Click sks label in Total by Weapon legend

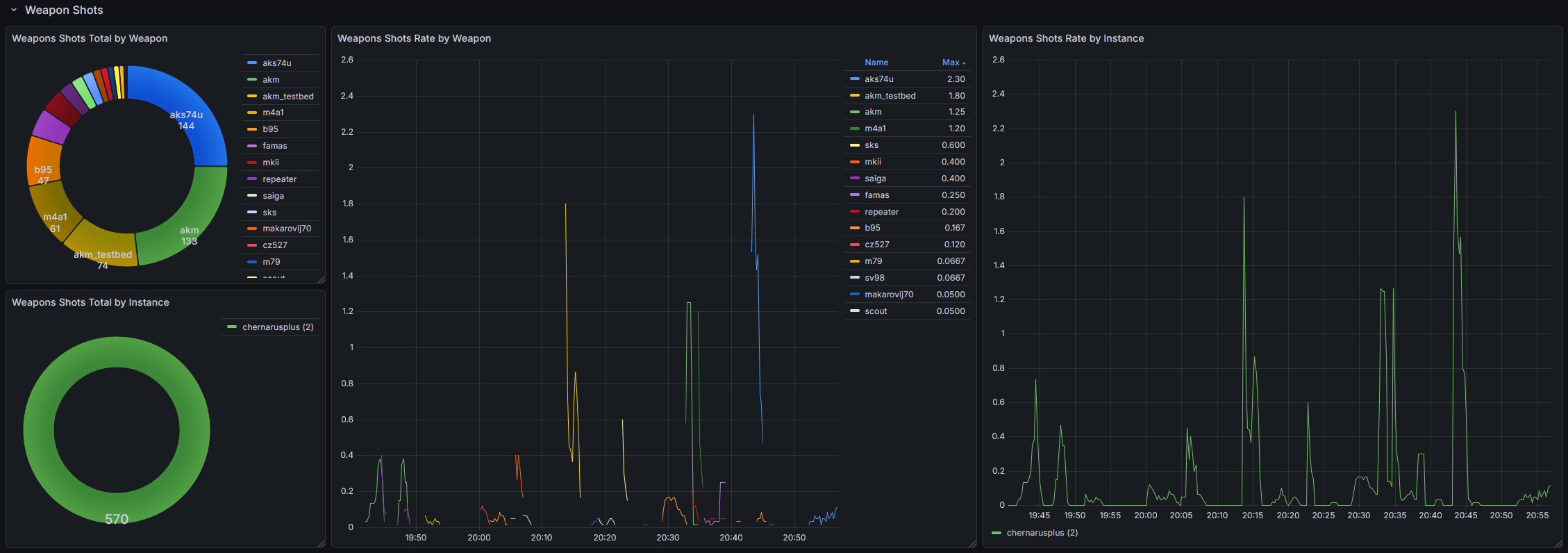269,213
